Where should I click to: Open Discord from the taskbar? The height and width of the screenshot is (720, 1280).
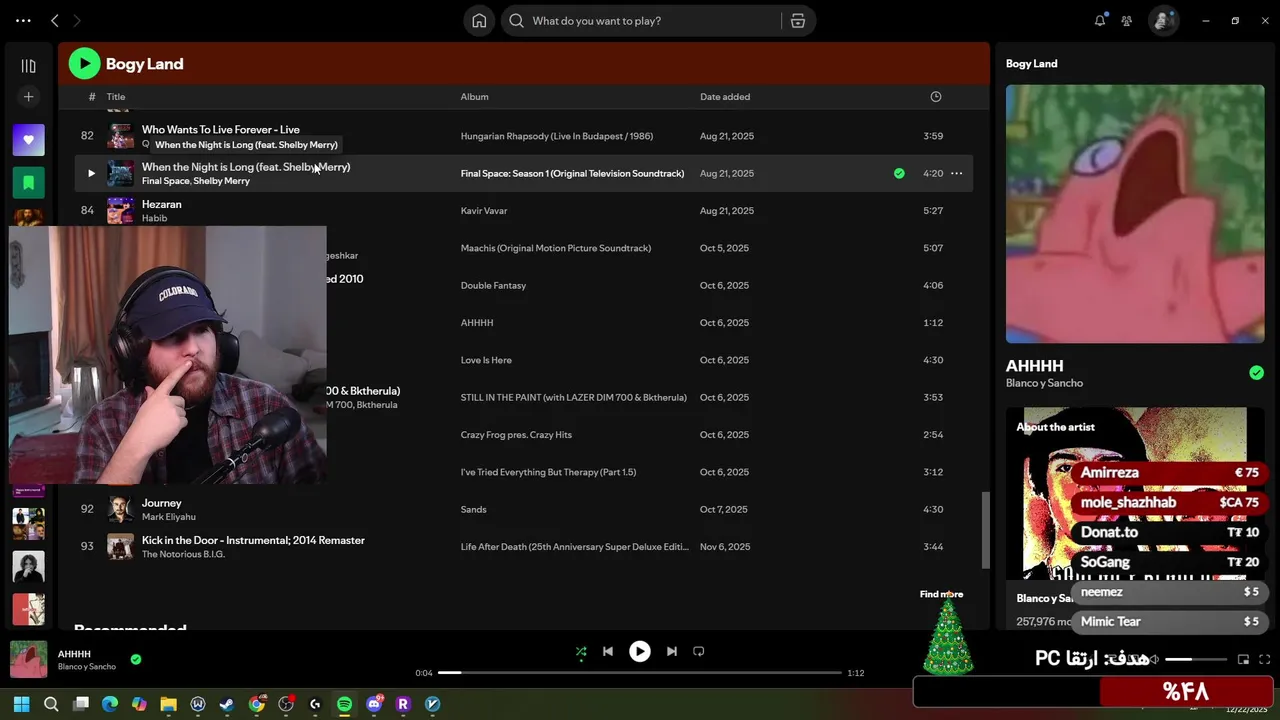click(x=374, y=704)
